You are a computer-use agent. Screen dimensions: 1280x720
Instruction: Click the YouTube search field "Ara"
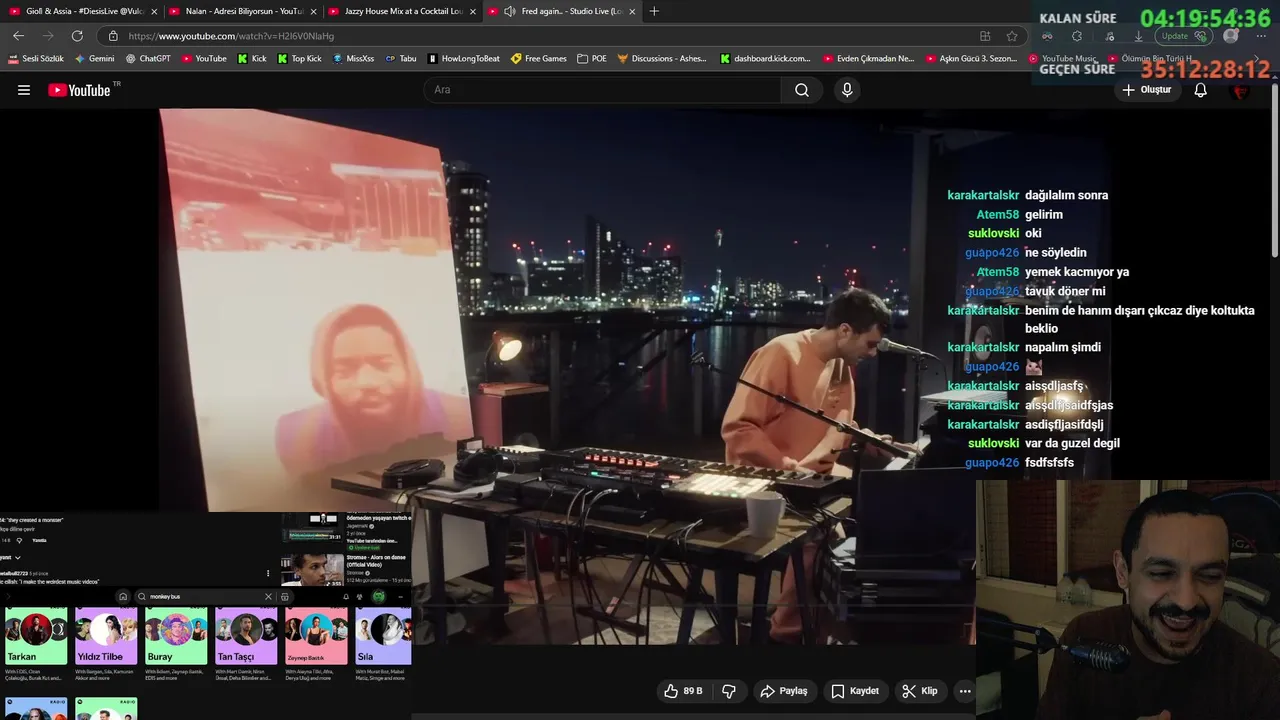[x=603, y=90]
